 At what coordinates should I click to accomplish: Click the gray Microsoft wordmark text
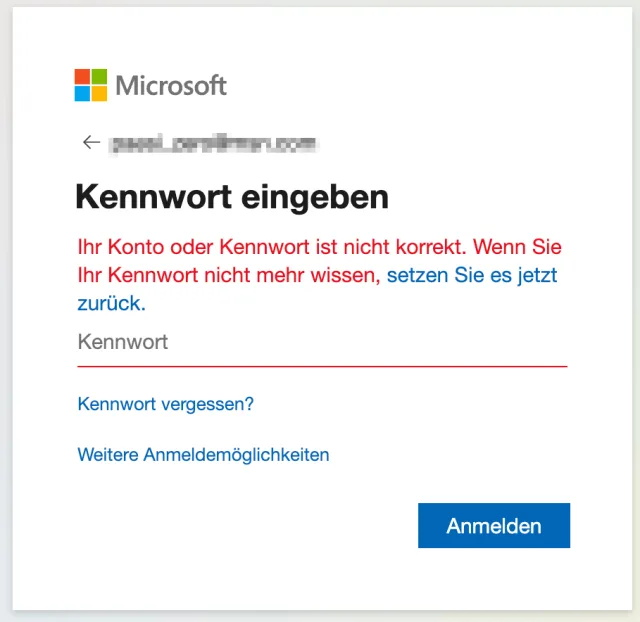(171, 86)
